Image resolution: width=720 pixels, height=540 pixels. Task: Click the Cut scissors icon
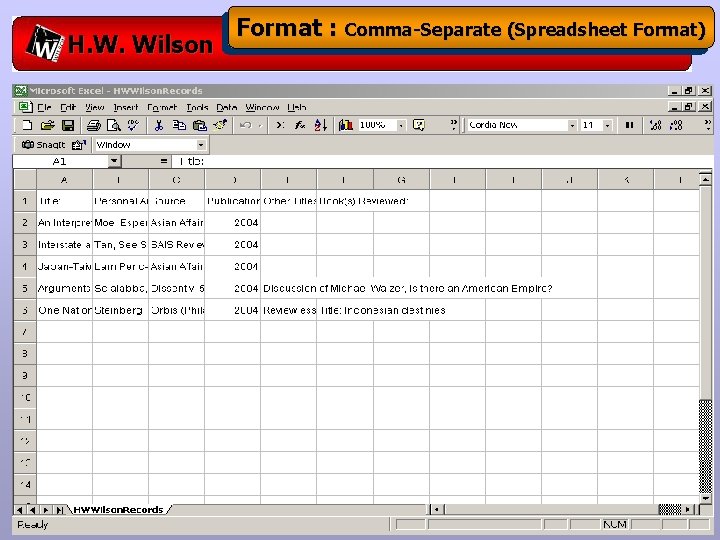pos(159,125)
